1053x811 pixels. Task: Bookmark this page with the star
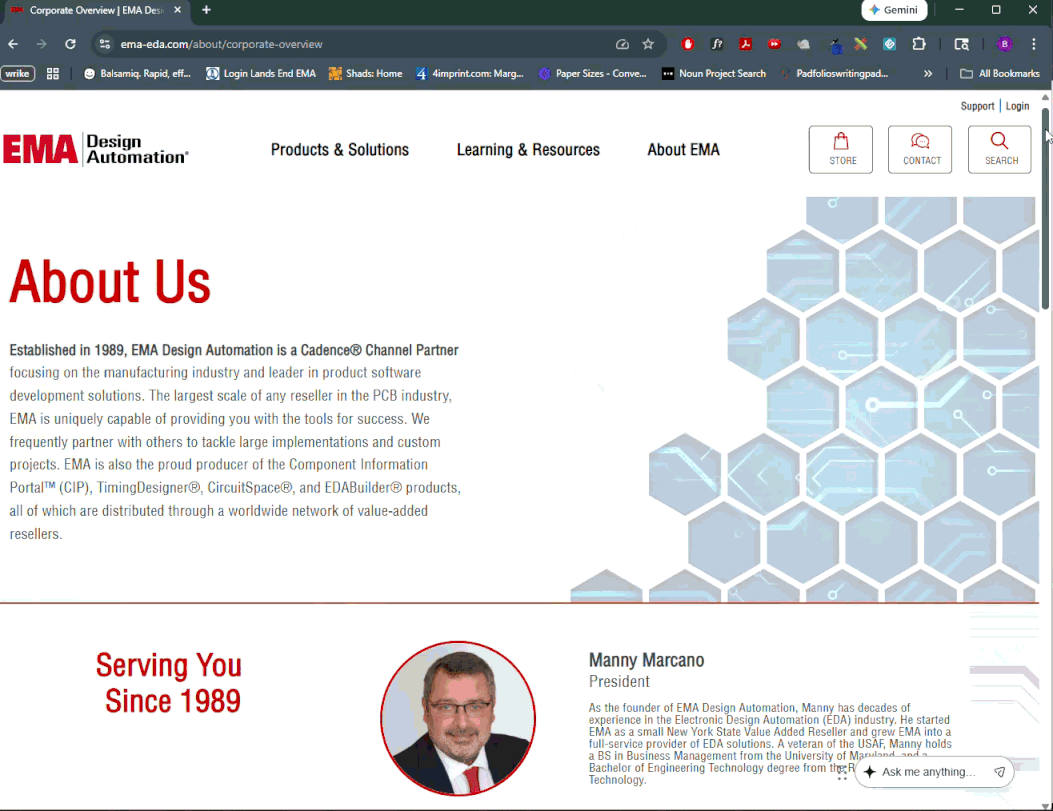[x=648, y=44]
